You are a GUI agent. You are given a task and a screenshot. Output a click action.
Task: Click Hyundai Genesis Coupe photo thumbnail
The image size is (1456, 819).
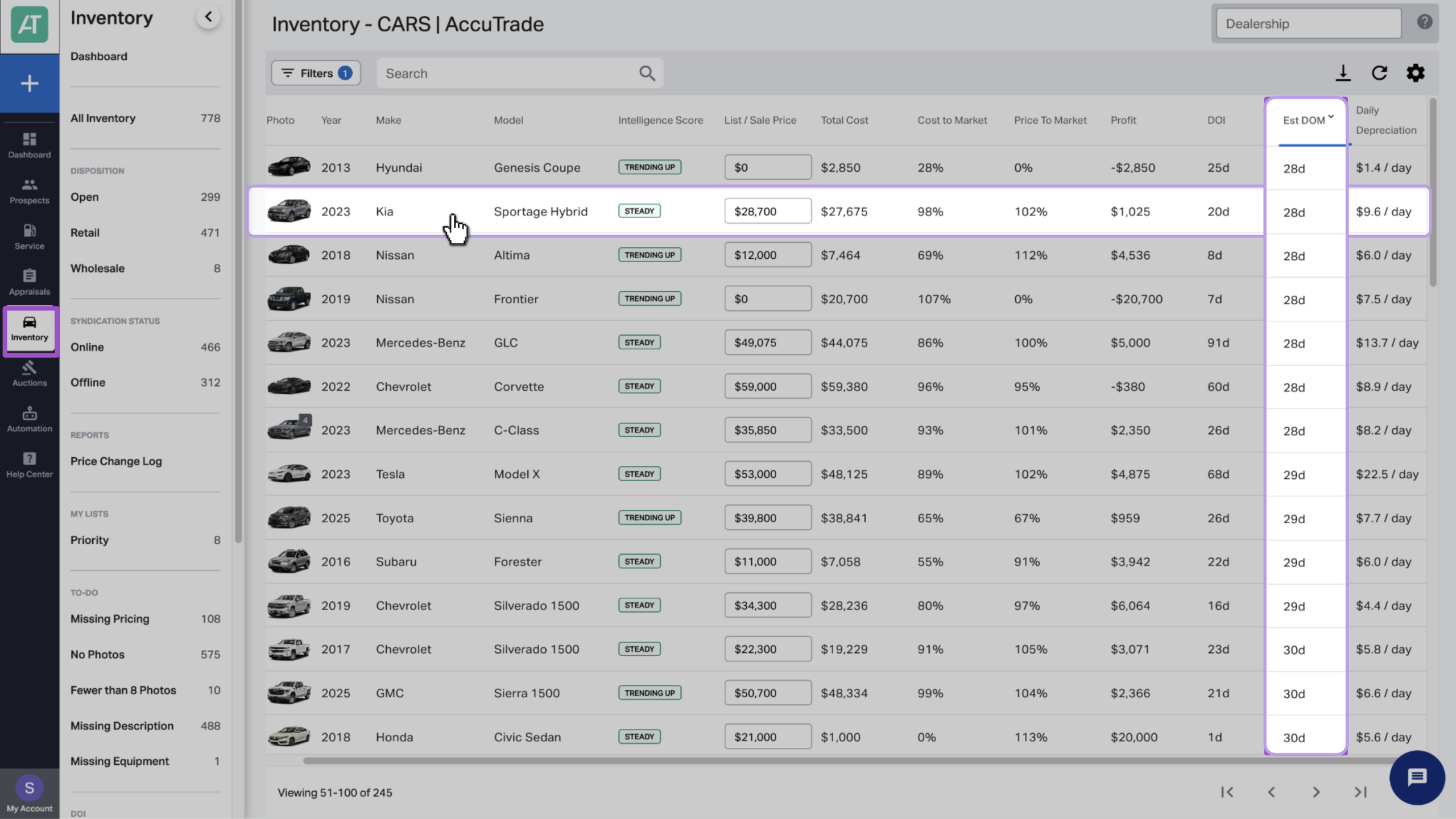point(289,167)
